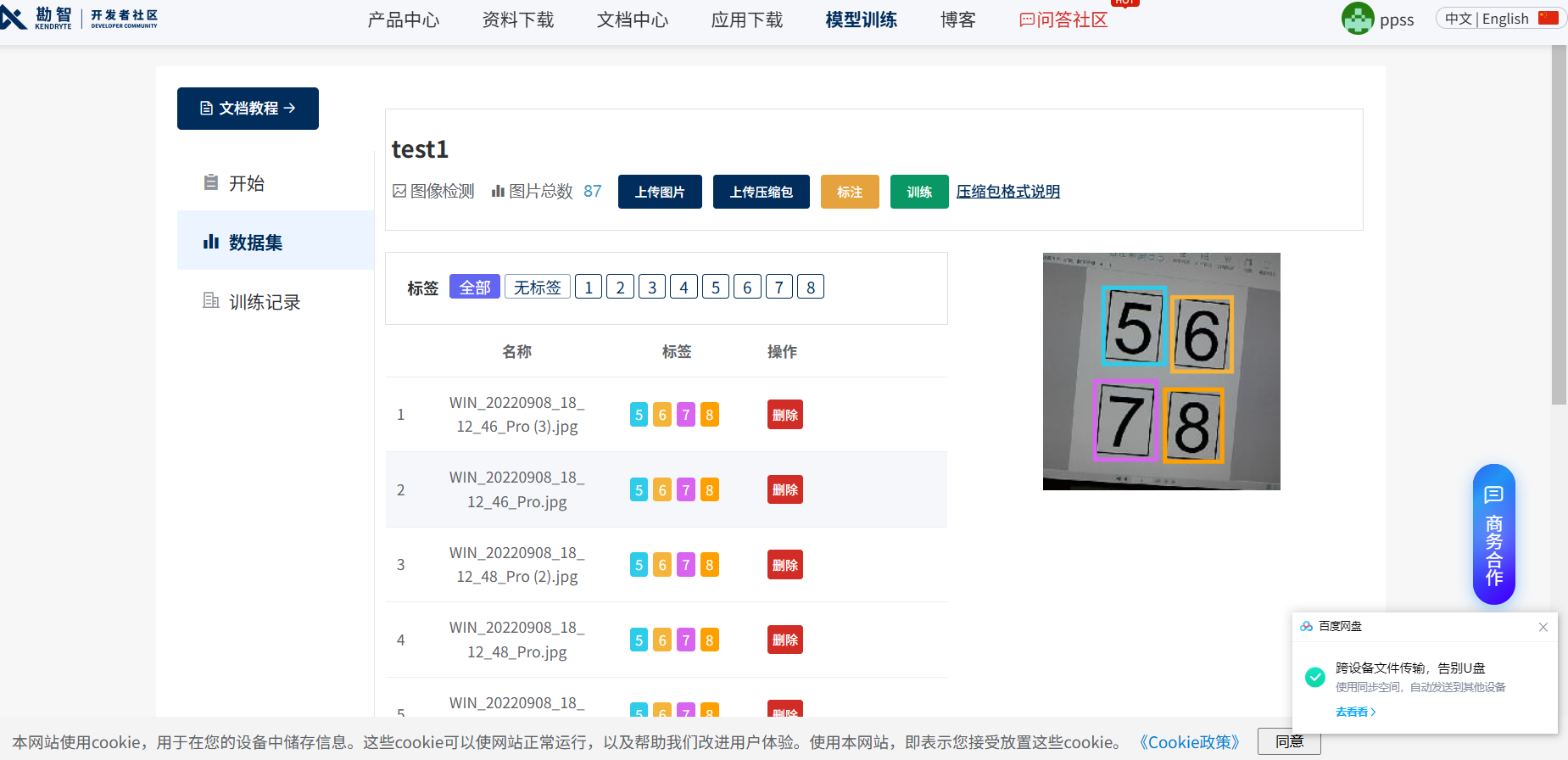Filter by label 1

pos(589,287)
